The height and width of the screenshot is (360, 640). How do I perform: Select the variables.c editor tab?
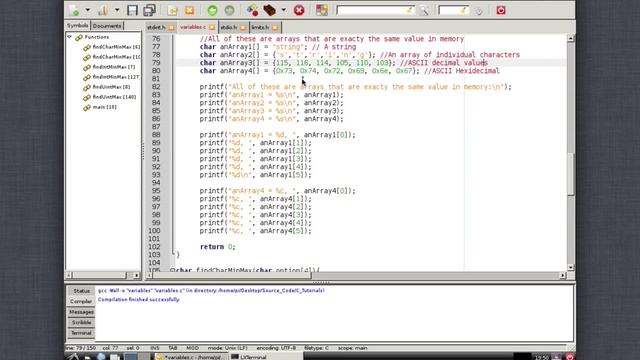193,27
